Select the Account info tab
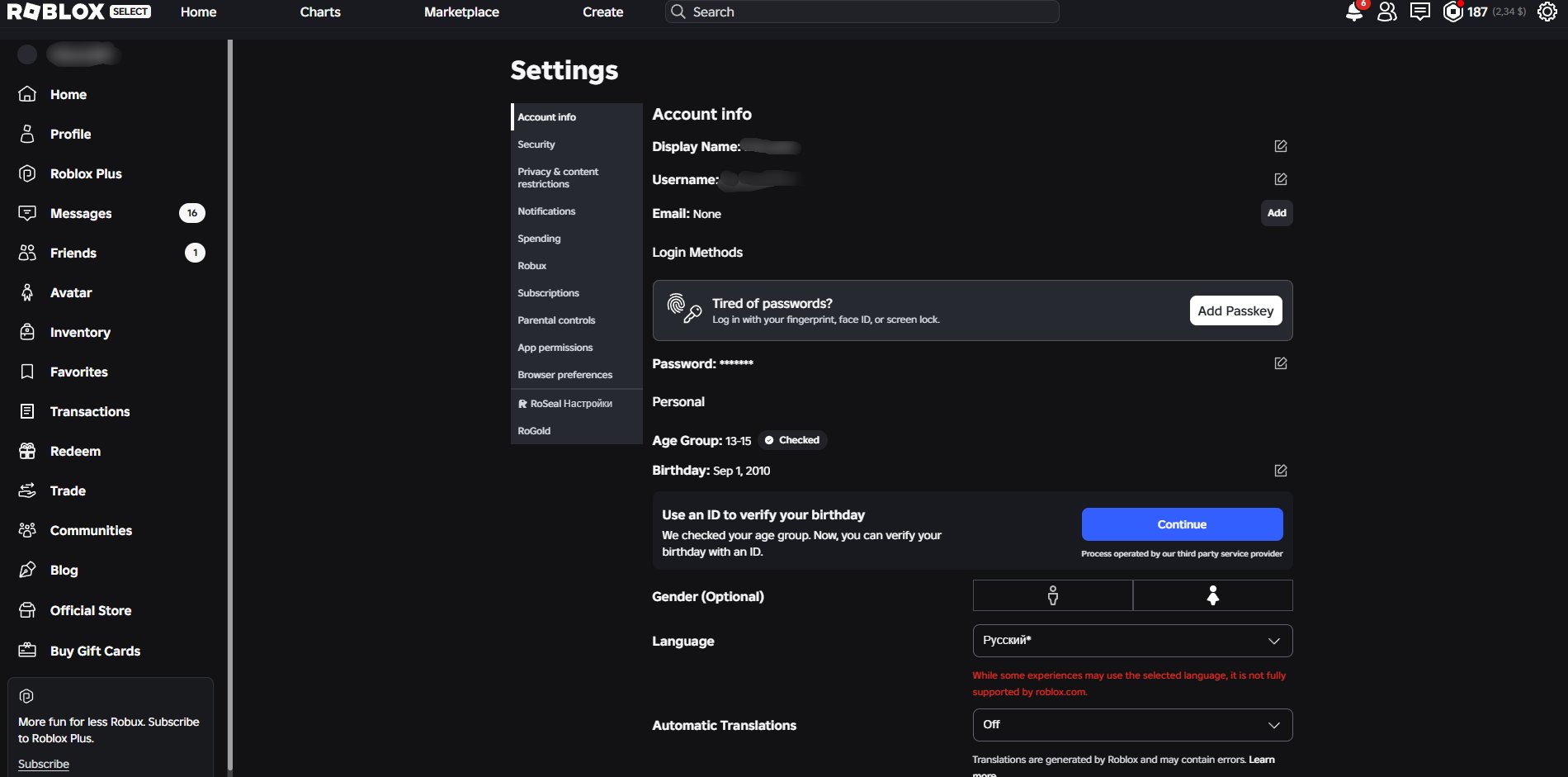 coord(577,117)
